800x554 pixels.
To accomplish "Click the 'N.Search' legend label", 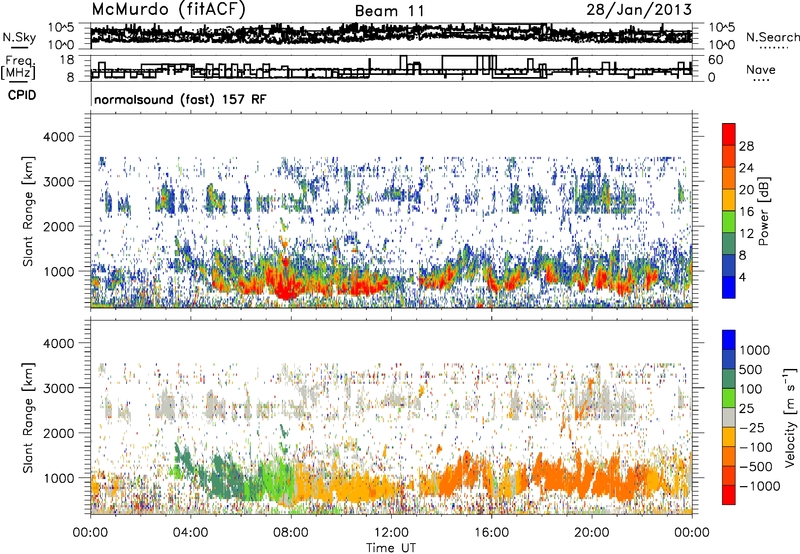I will pos(772,37).
